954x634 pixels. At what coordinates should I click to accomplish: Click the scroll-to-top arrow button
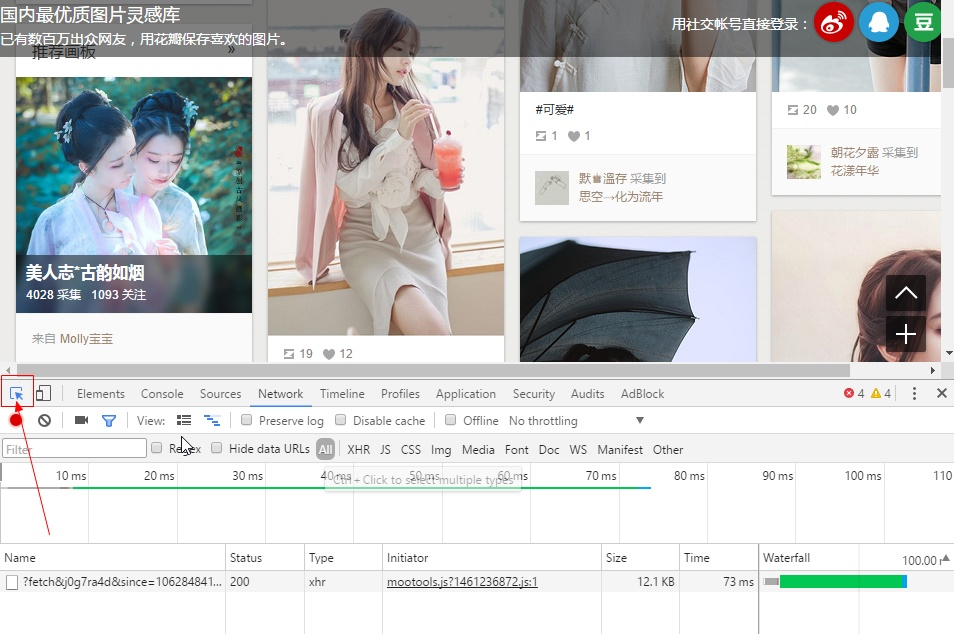coord(905,293)
